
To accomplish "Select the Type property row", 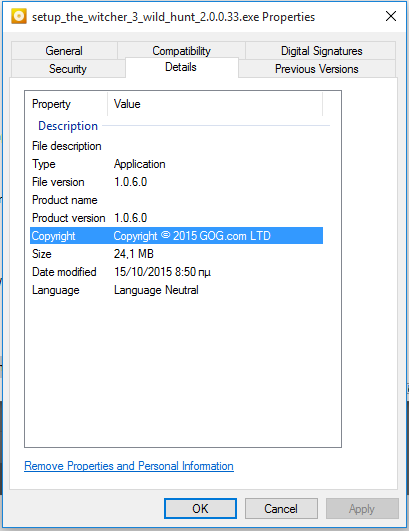I will (176, 164).
